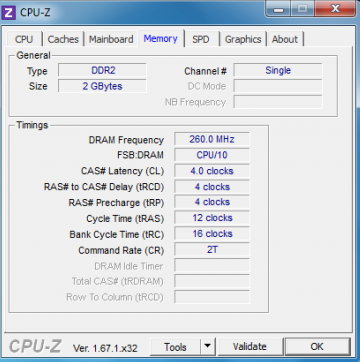Click the FSB:DRAM label
This screenshot has height=362, width=360.
click(140, 155)
